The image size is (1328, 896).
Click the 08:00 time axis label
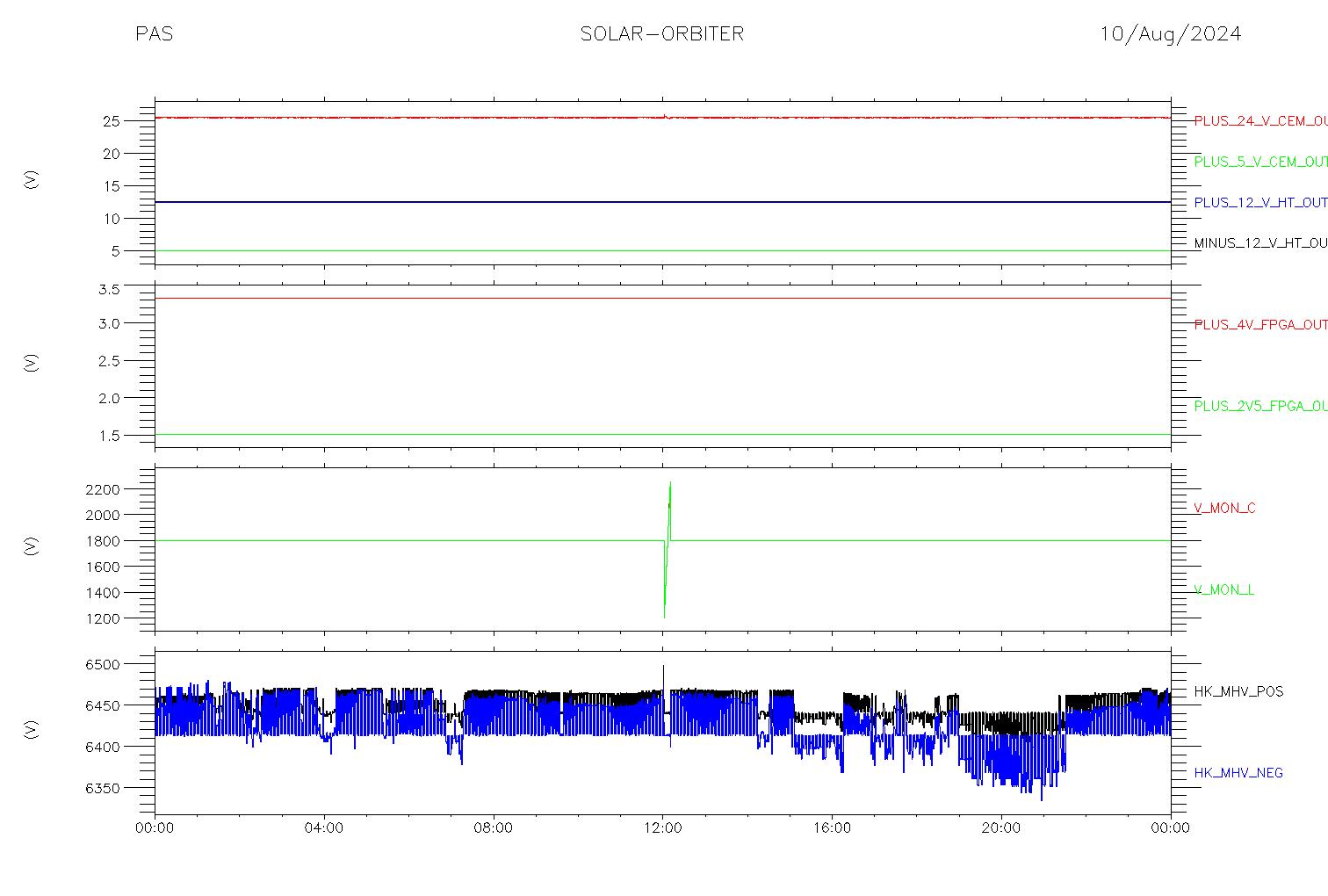coord(494,828)
